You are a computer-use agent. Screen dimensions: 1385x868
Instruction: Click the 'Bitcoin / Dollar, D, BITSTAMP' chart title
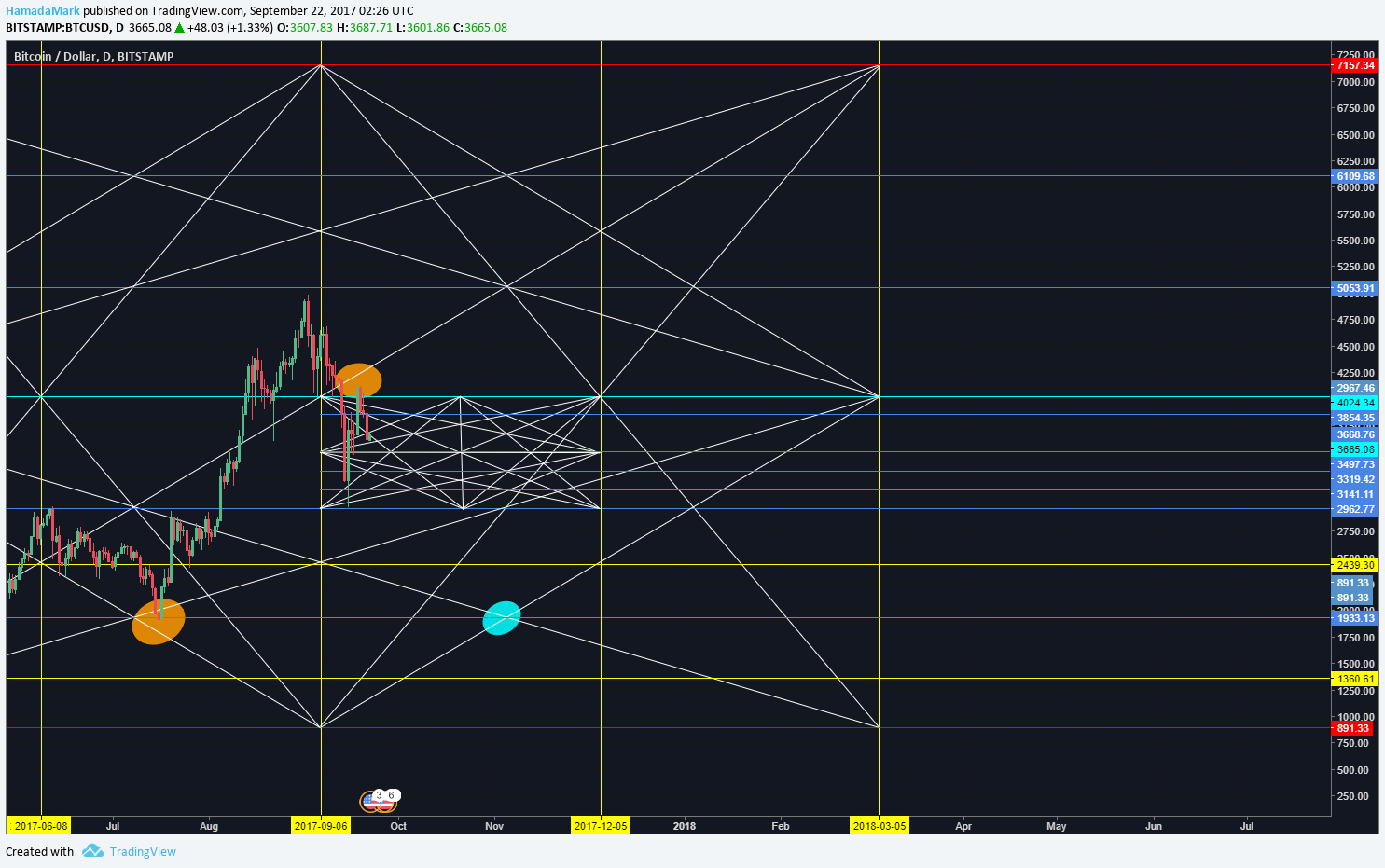(94, 56)
